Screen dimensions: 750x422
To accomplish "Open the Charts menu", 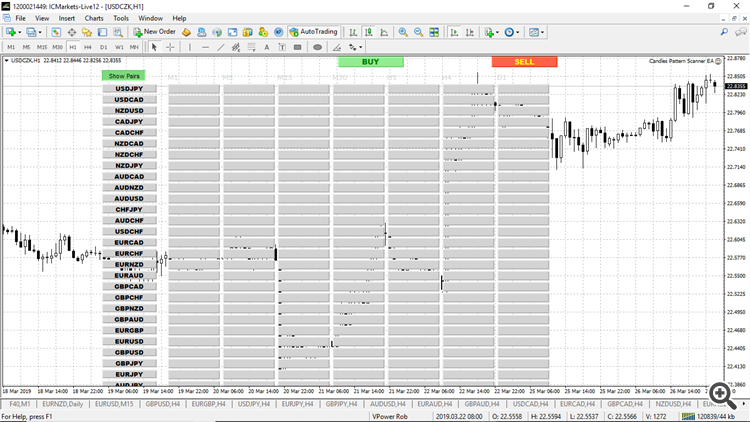I will pyautogui.click(x=94, y=18).
